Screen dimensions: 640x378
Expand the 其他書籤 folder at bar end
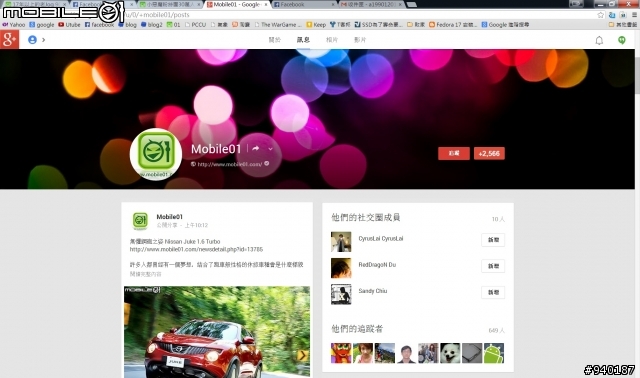pos(623,24)
